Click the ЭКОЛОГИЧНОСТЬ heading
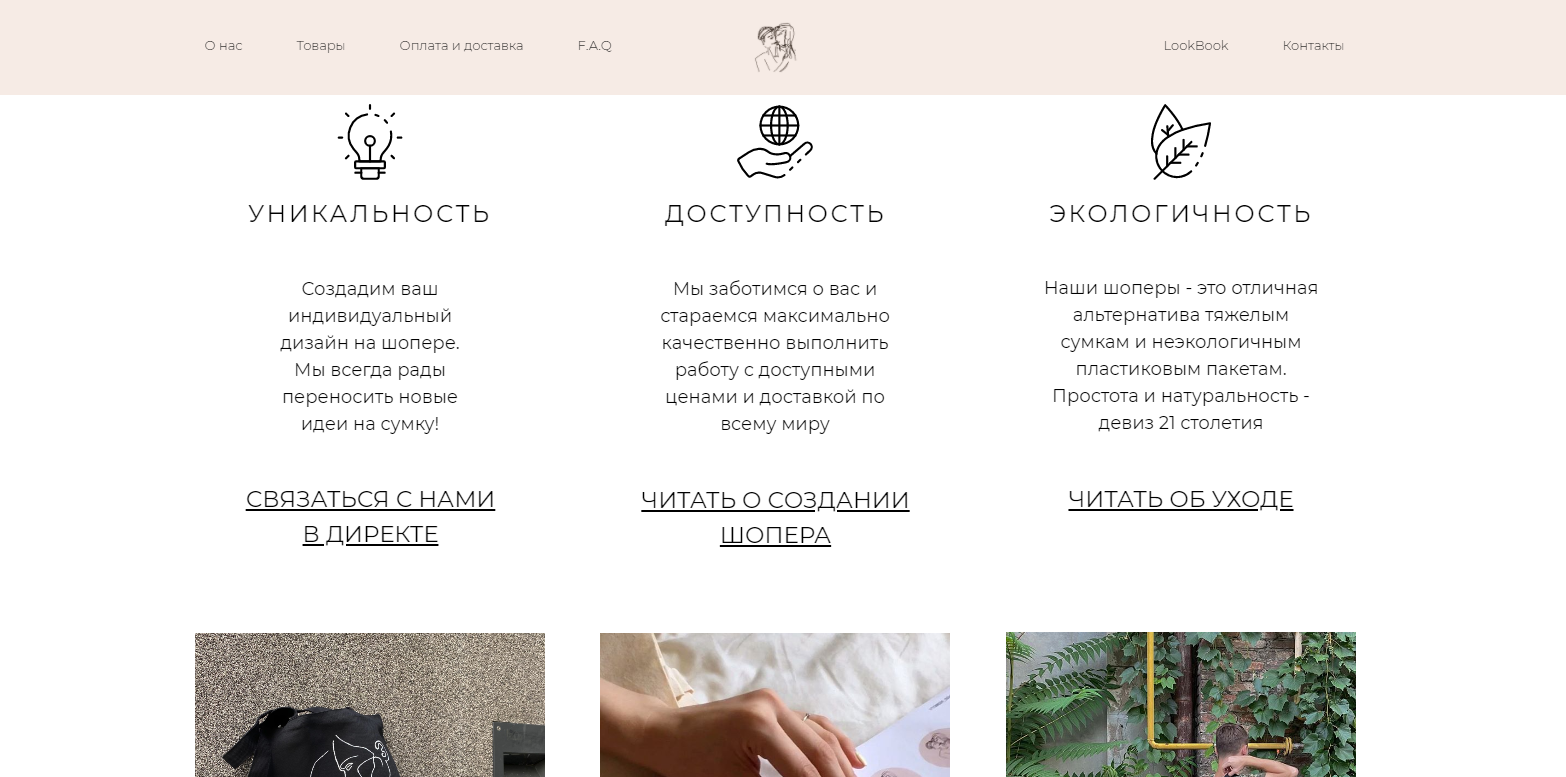The image size is (1566, 777). 1180,214
